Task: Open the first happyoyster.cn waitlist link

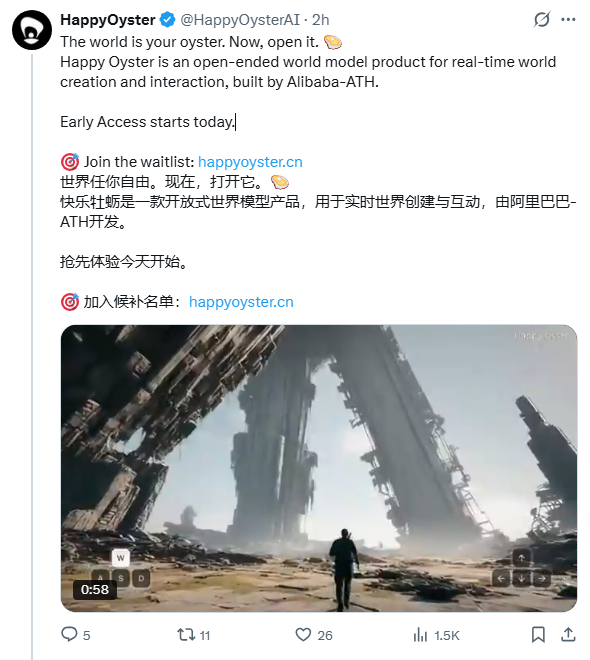Action: click(250, 162)
